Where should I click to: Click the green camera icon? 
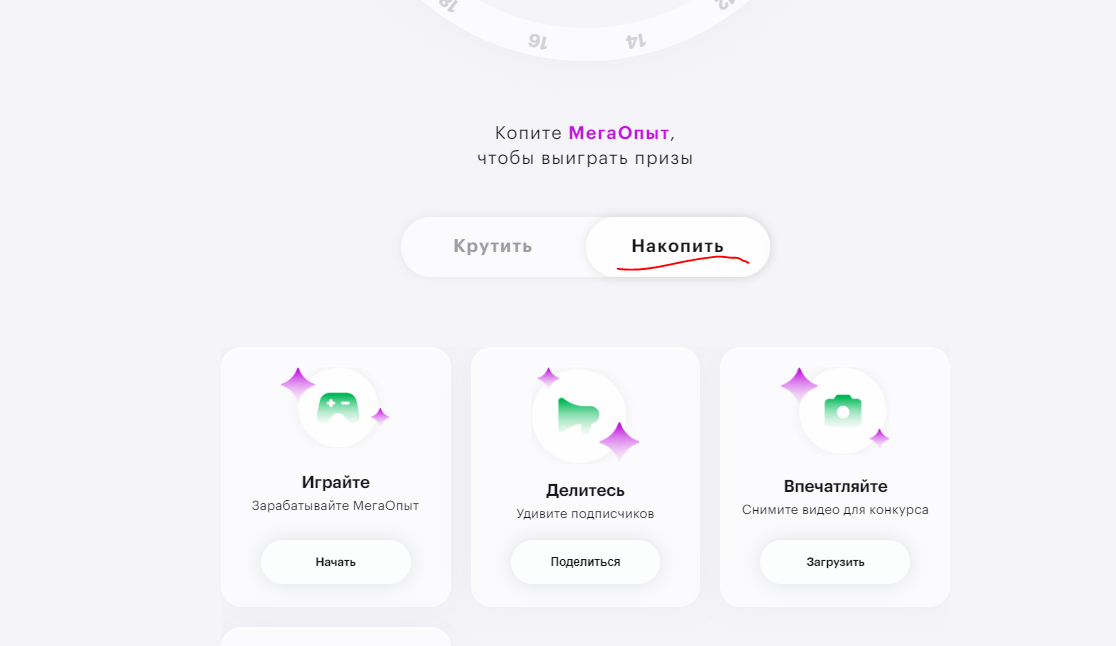(x=843, y=411)
